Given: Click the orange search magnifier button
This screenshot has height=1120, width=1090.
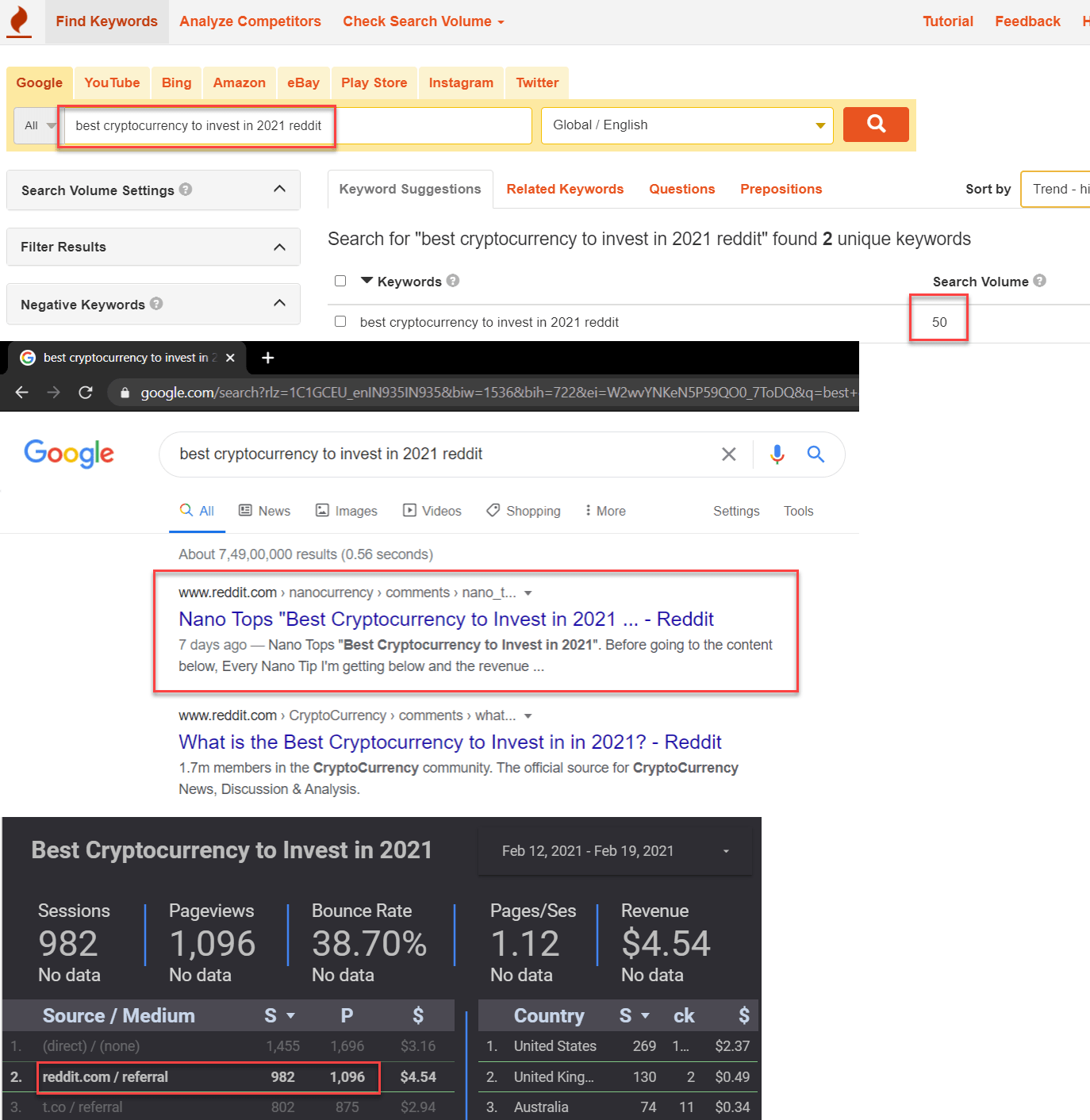Looking at the screenshot, I should pyautogui.click(x=876, y=125).
